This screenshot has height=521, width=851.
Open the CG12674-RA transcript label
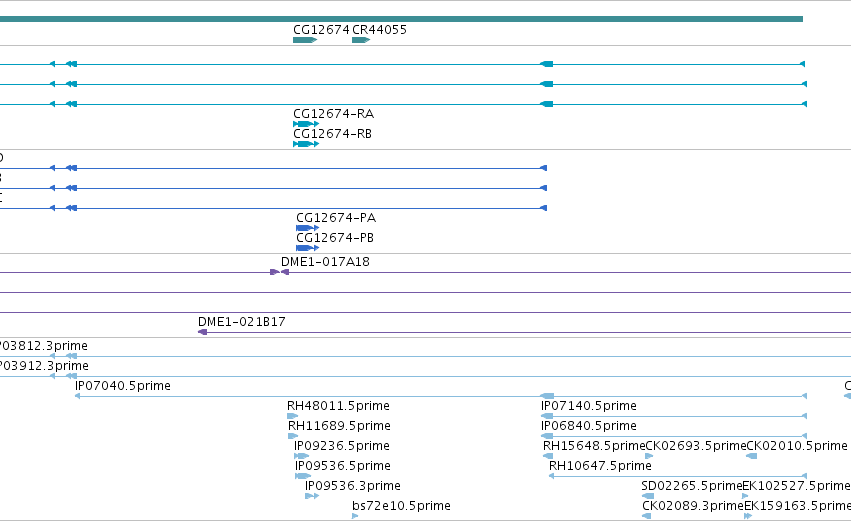(x=333, y=113)
